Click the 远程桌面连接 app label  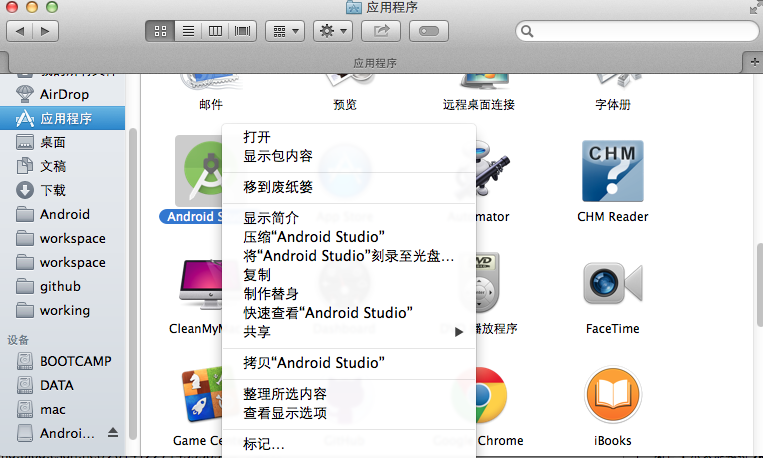click(x=479, y=105)
